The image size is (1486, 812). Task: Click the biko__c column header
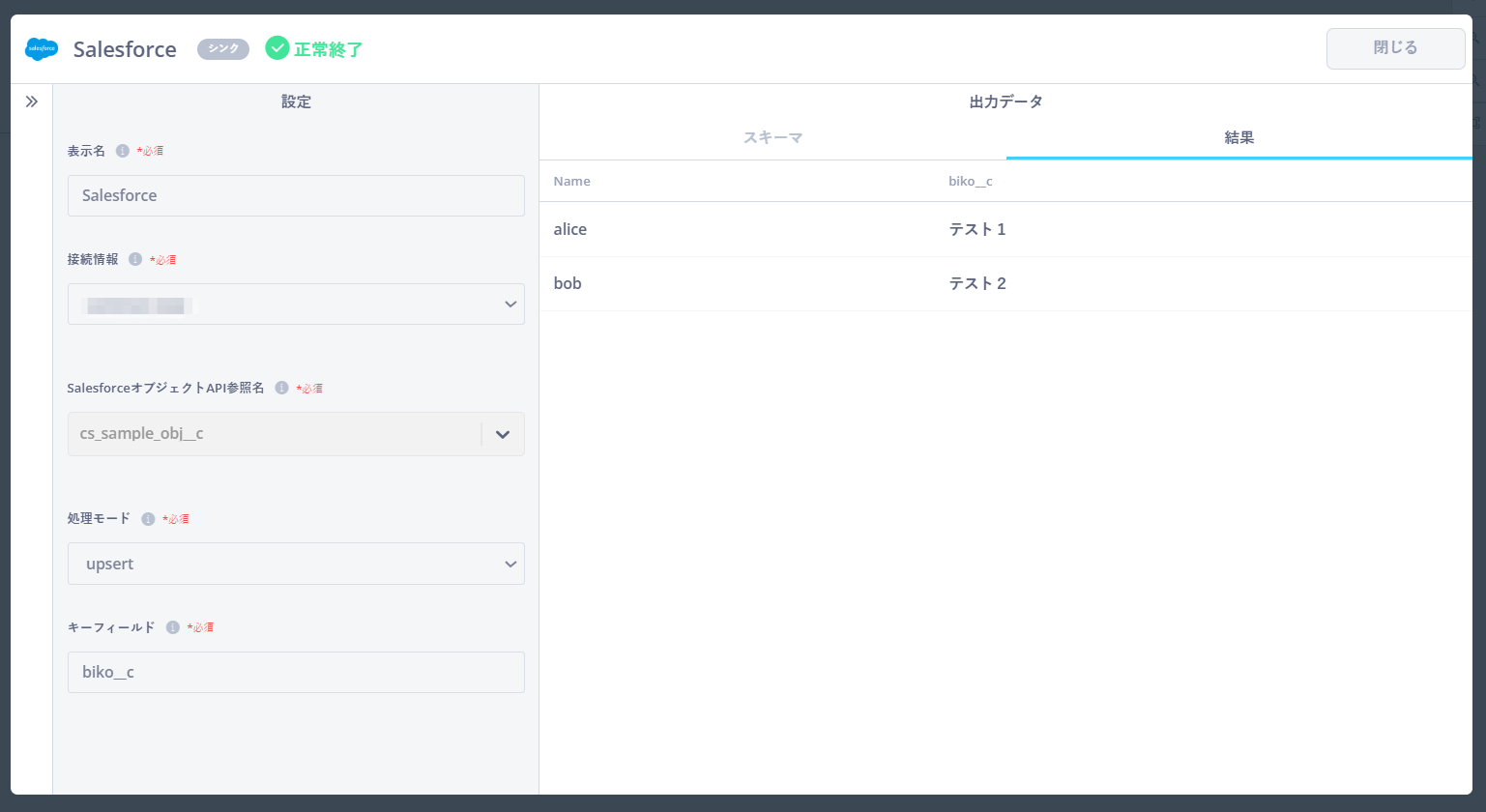[x=970, y=181]
